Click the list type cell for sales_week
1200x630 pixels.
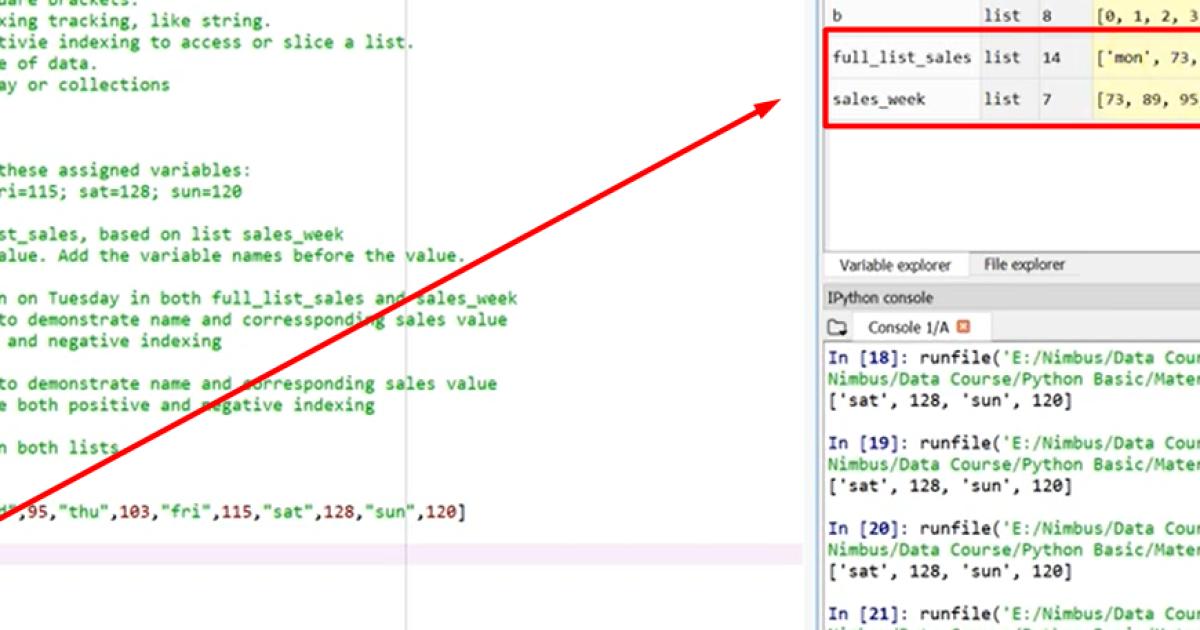tap(1003, 99)
